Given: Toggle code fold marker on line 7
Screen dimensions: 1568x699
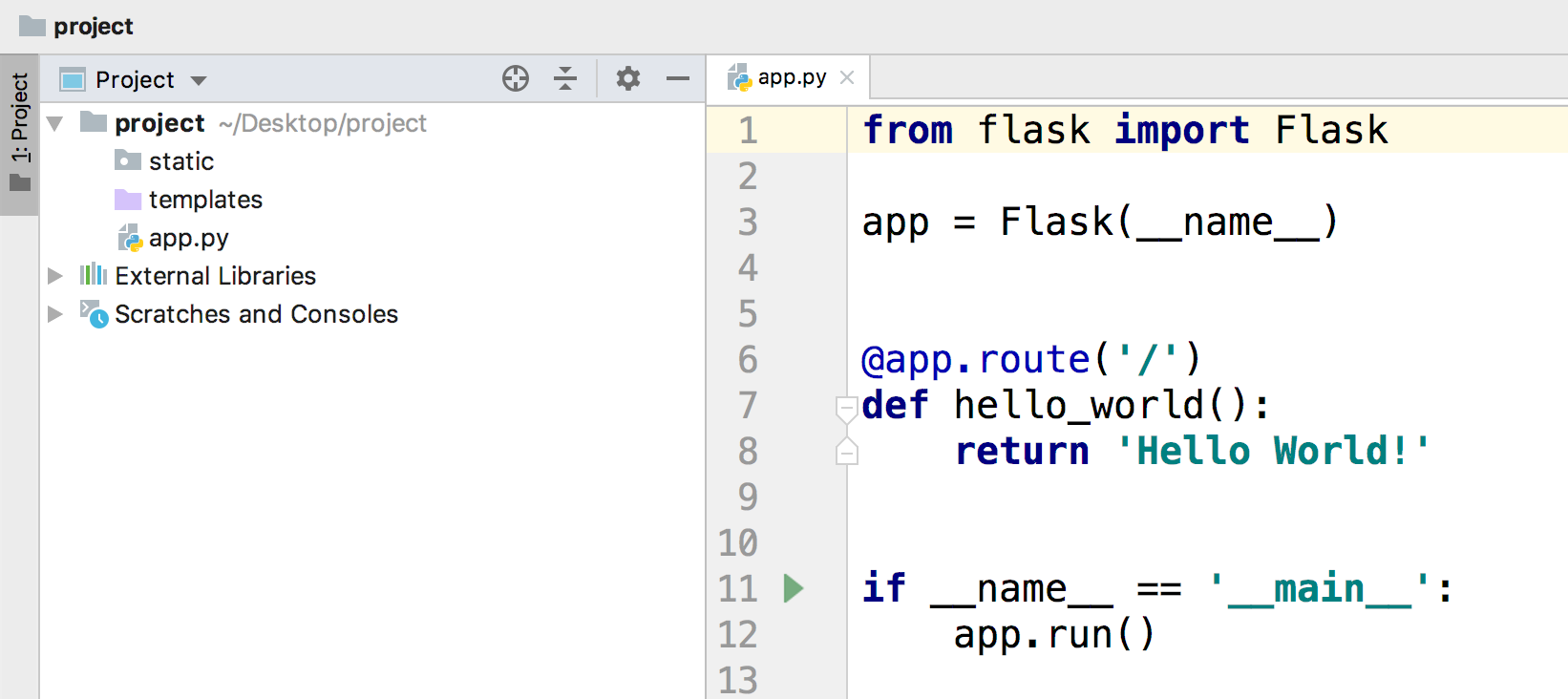Looking at the screenshot, I should point(846,409).
